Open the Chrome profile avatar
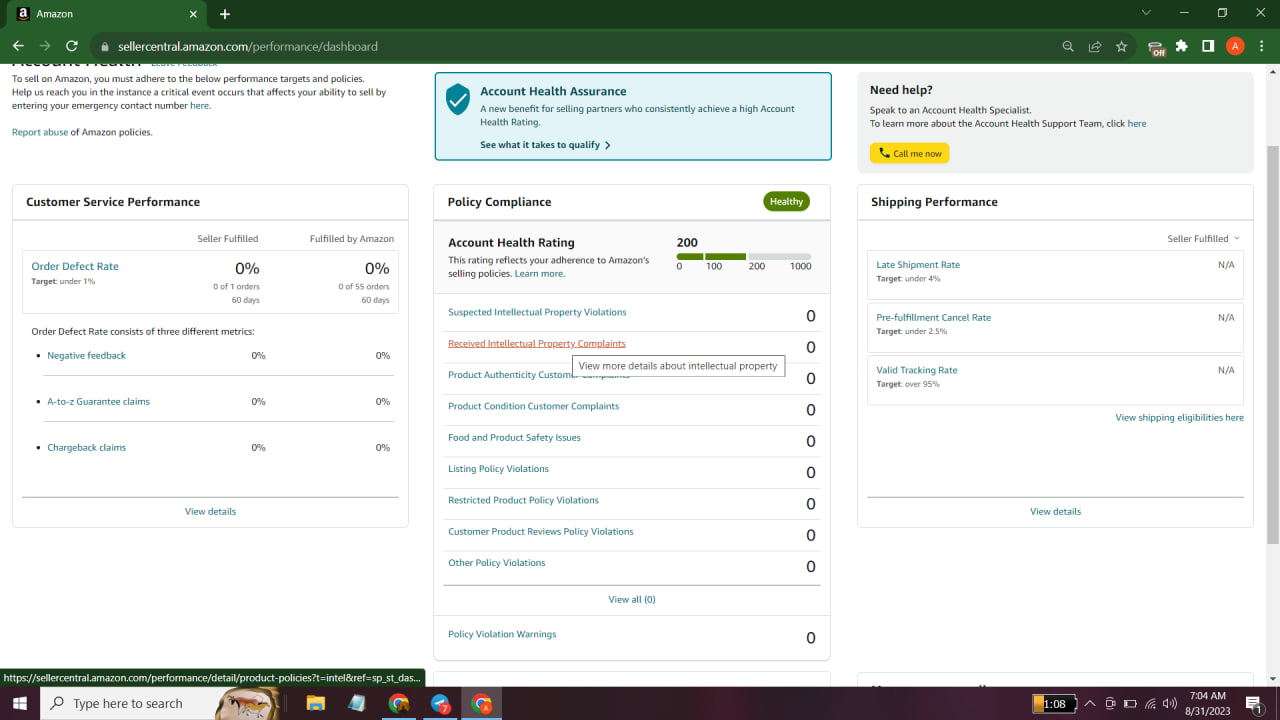Image resolution: width=1280 pixels, height=720 pixels. (x=1235, y=46)
